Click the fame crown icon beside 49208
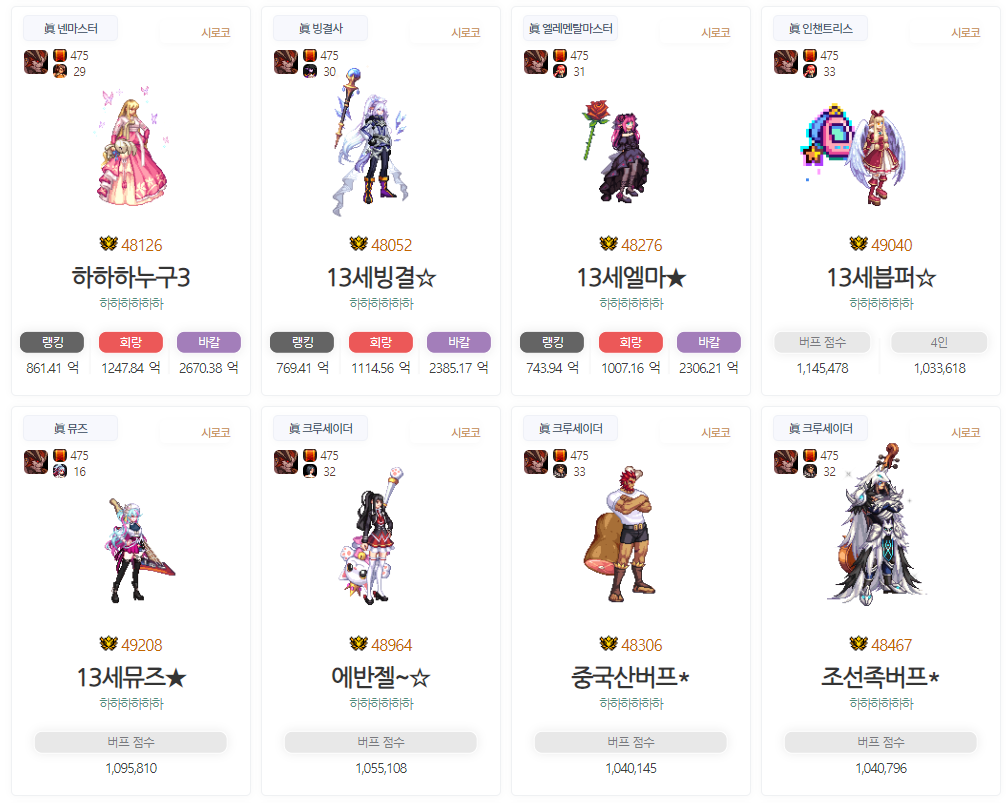Image resolution: width=1006 pixels, height=803 pixels. [x=108, y=644]
